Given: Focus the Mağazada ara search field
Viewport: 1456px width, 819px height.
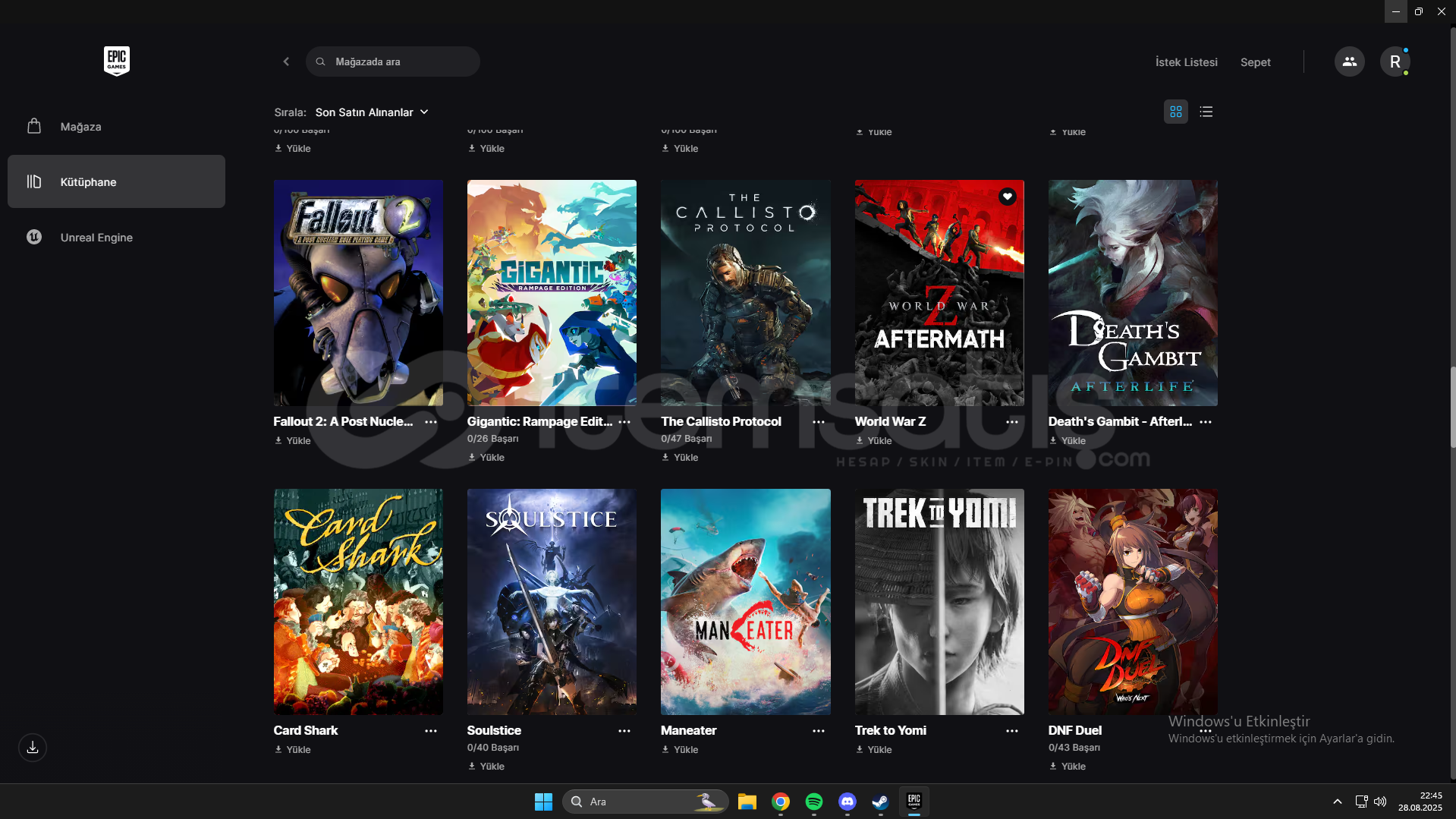Looking at the screenshot, I should pyautogui.click(x=393, y=61).
